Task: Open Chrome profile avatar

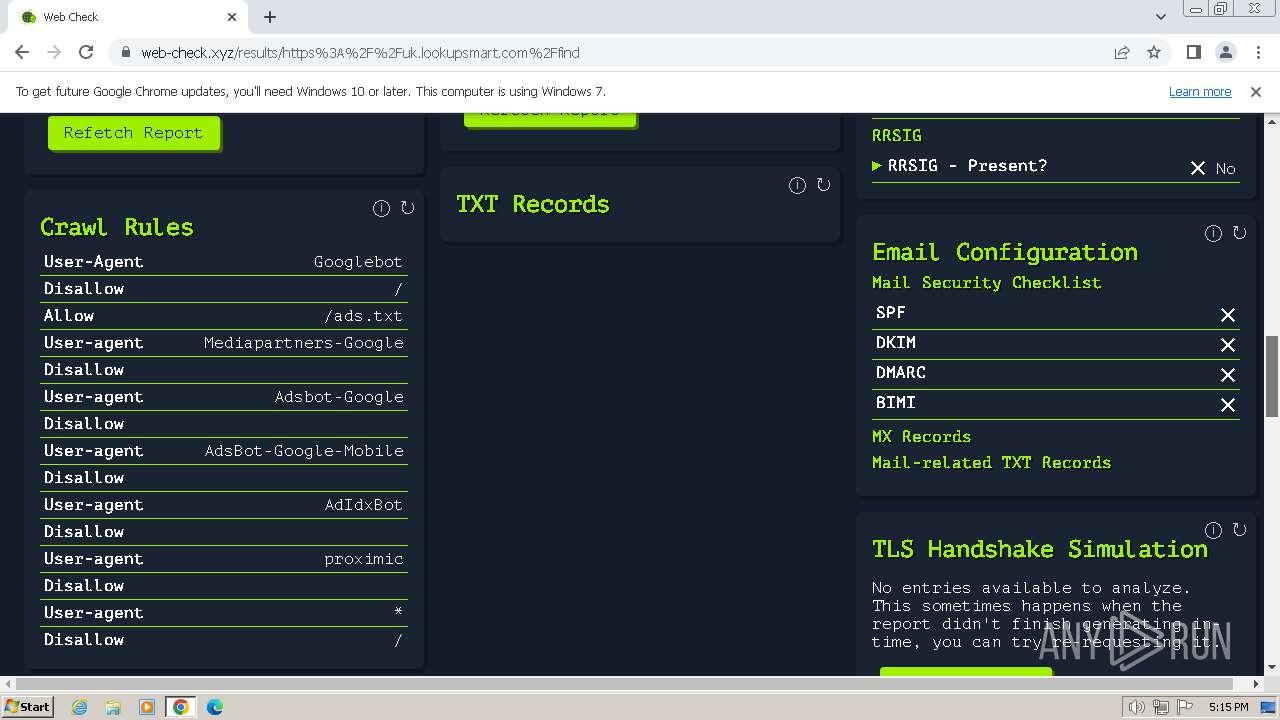Action: [1225, 52]
